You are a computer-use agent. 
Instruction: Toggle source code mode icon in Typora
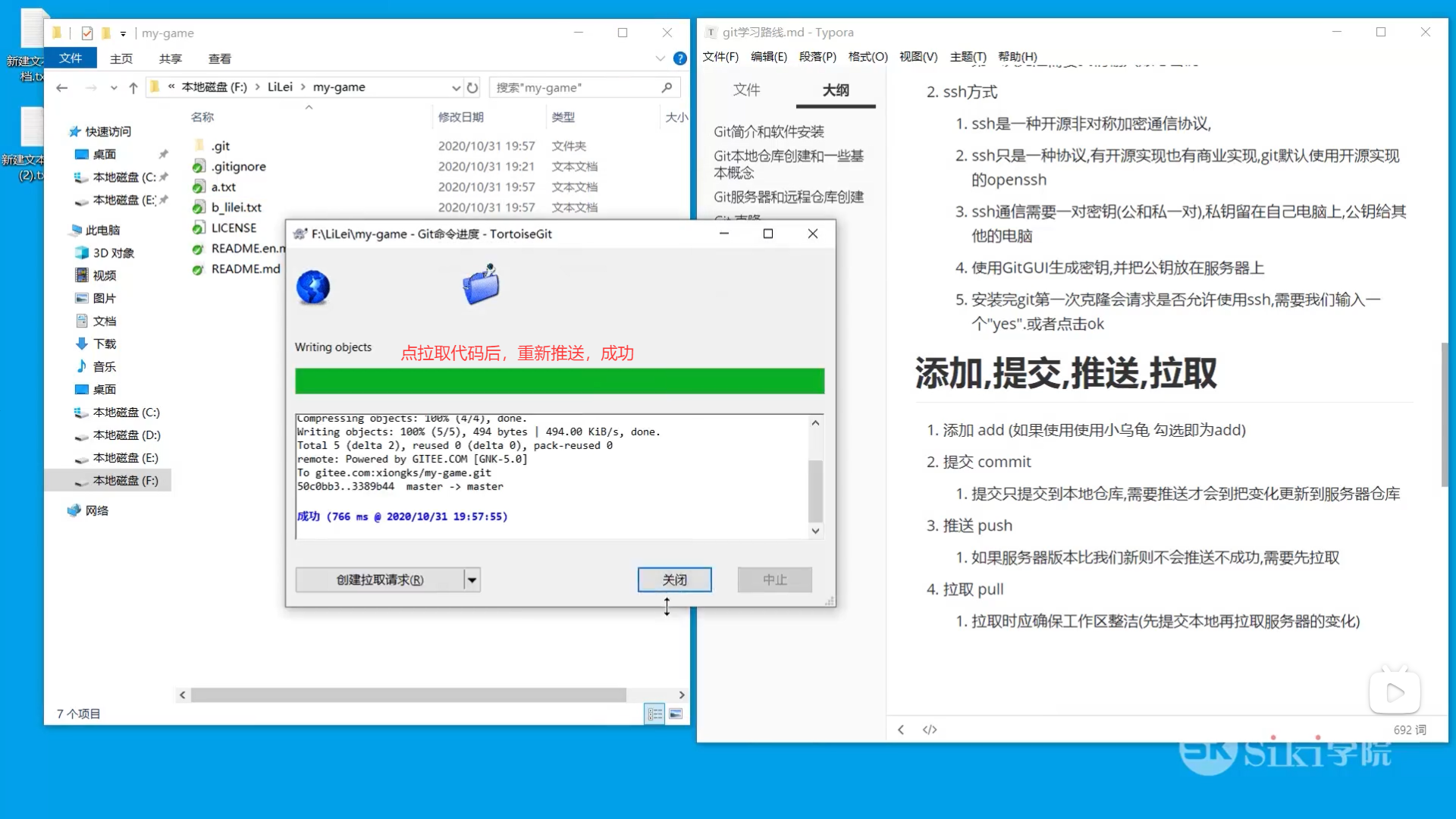tap(930, 730)
